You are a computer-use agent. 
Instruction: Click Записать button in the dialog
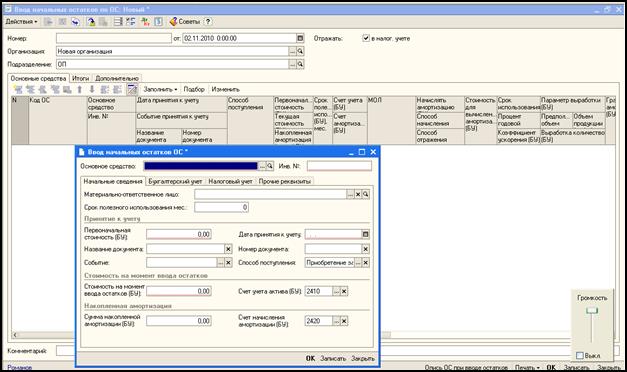(333, 358)
